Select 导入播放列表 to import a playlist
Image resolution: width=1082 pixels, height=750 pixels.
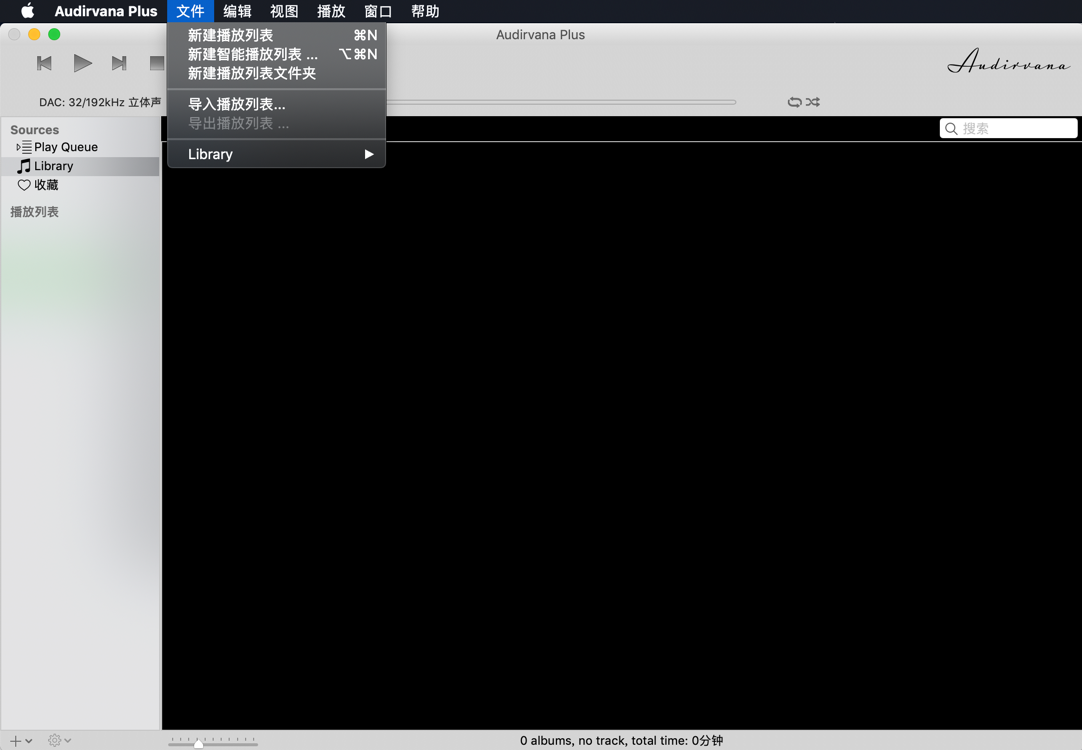(236, 103)
